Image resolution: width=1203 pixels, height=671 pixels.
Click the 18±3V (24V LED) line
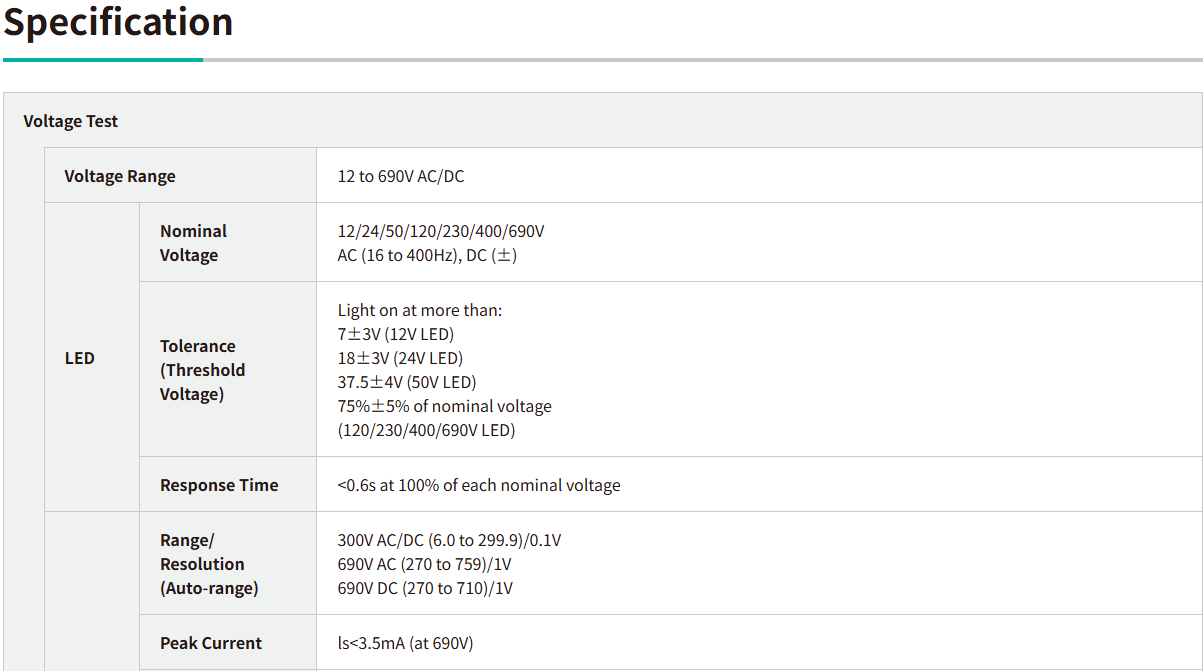(x=400, y=358)
